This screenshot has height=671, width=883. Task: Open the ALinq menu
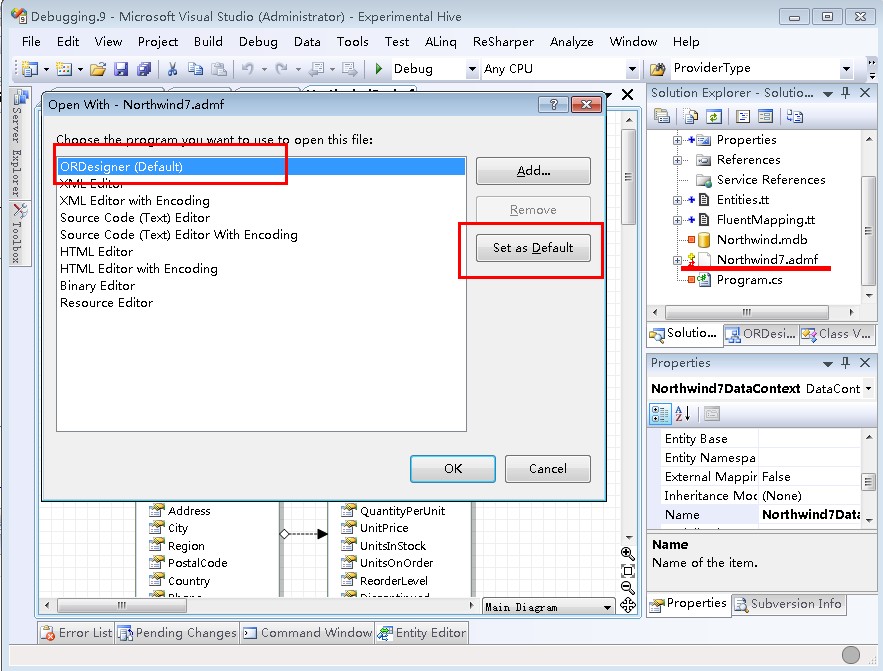pos(440,42)
